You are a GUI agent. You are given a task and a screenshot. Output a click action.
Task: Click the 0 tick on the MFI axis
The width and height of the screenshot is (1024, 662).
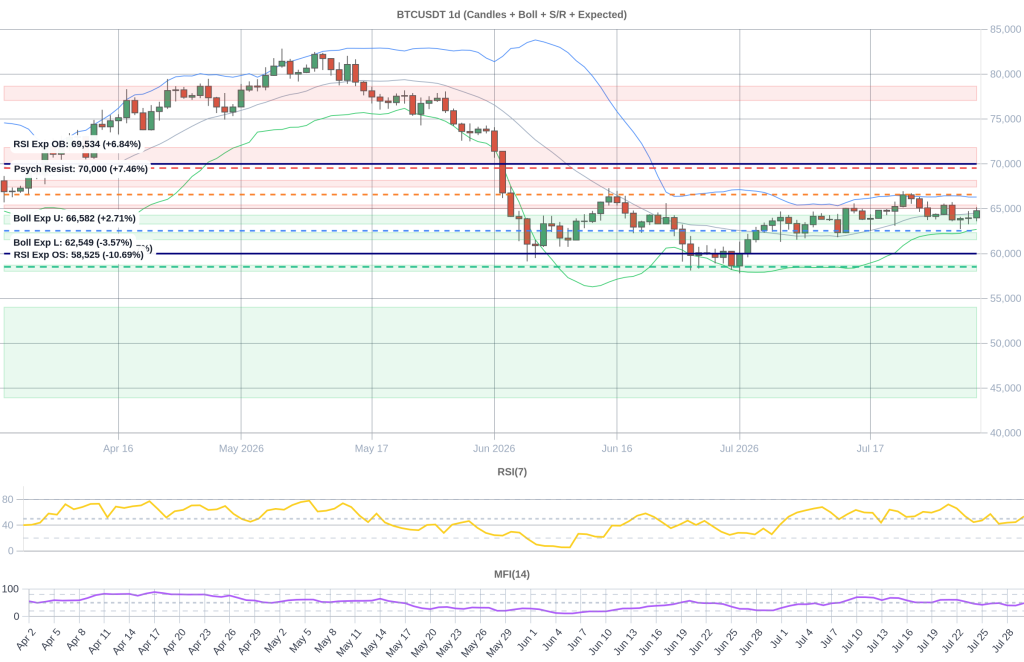pos(16,616)
